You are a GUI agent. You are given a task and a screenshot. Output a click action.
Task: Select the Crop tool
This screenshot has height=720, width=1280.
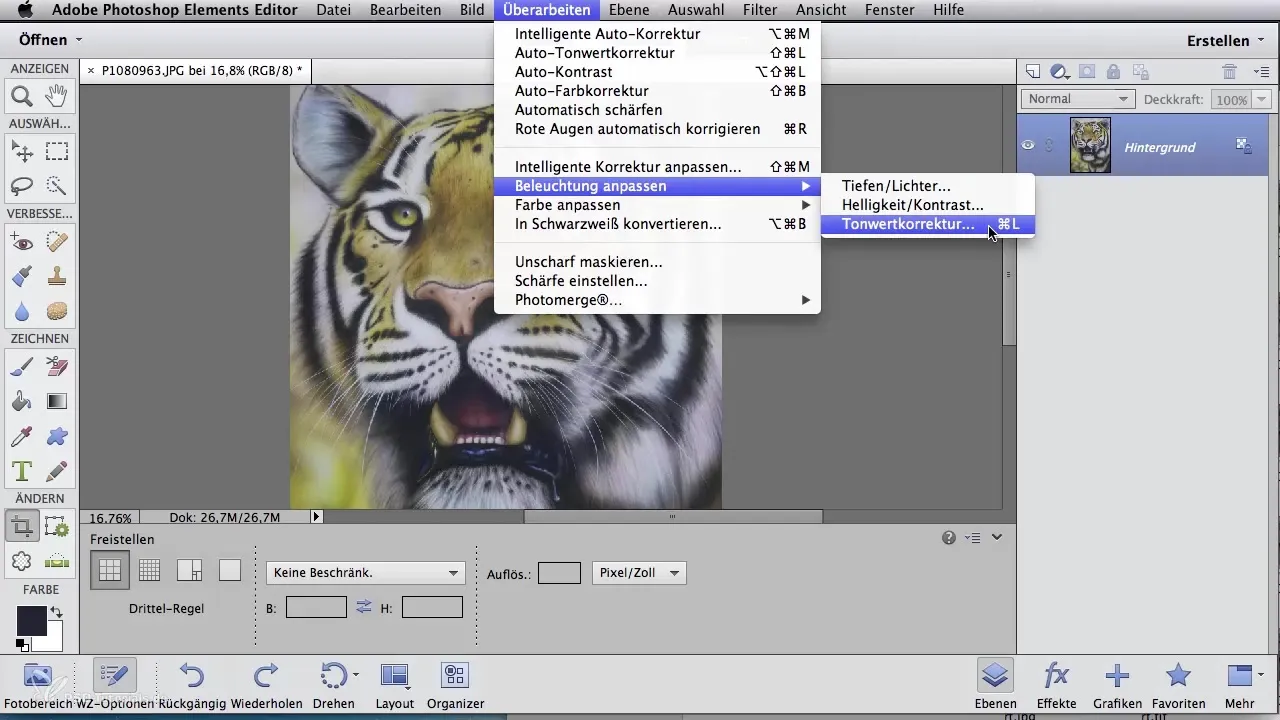(x=22, y=526)
